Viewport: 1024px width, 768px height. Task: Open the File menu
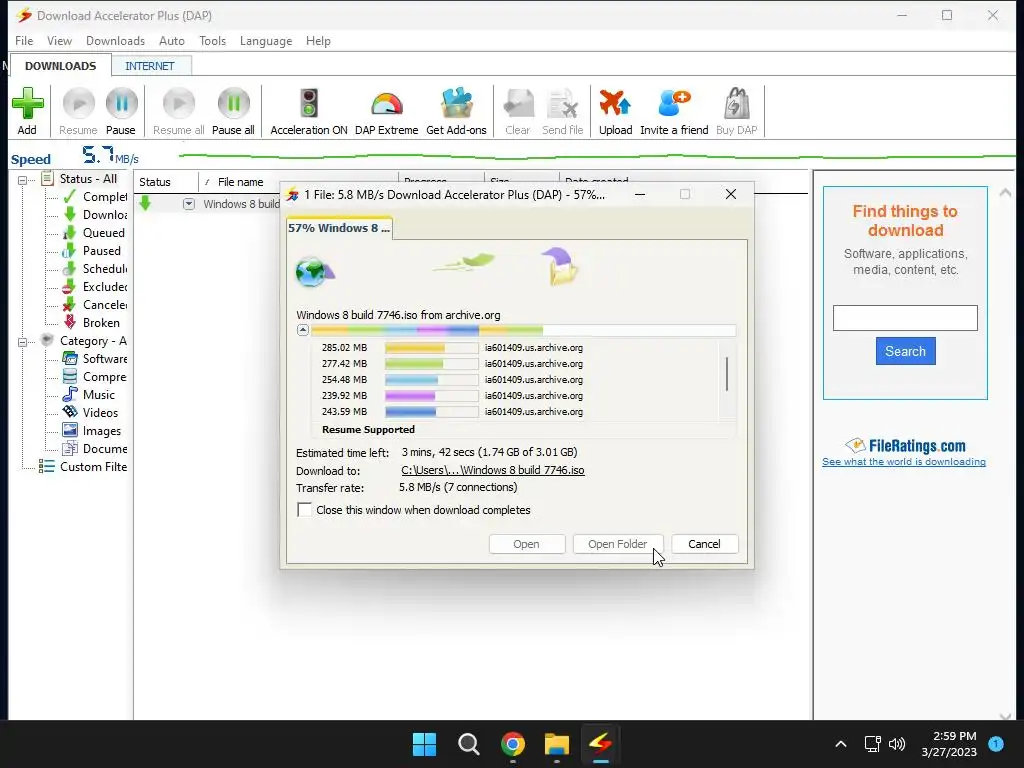pos(24,40)
